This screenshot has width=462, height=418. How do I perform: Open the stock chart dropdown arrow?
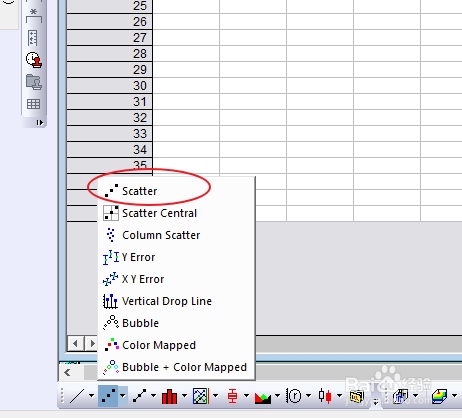[x=339, y=396]
